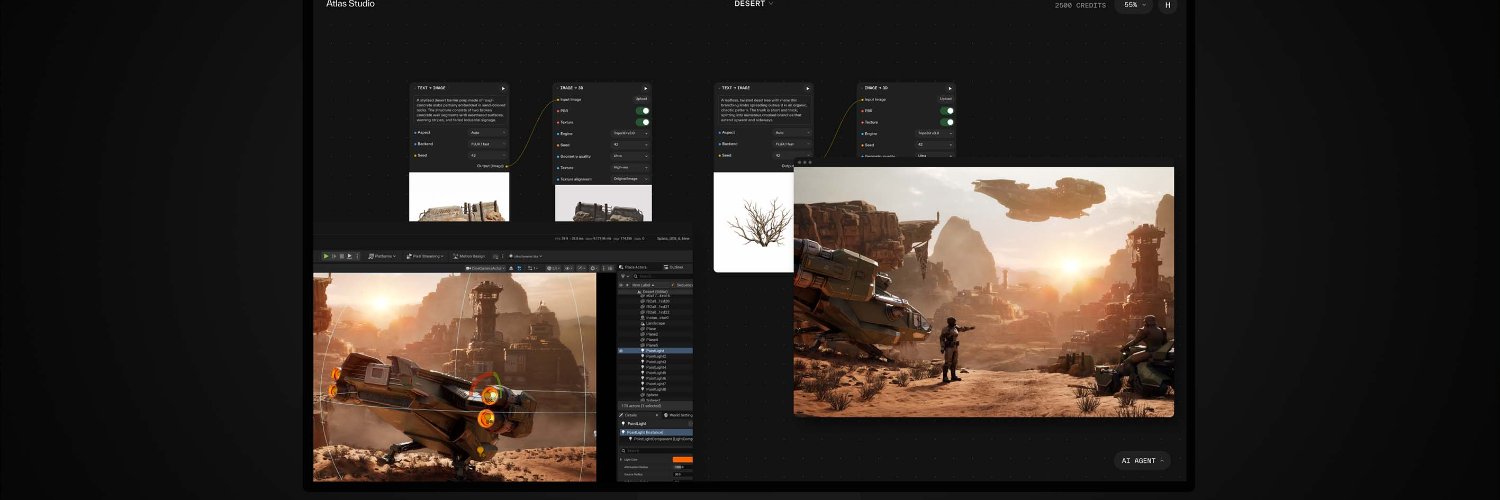Open the Engine dropdown in the dead tree Image → 3D node
This screenshot has height=500, width=1500.
(x=935, y=133)
